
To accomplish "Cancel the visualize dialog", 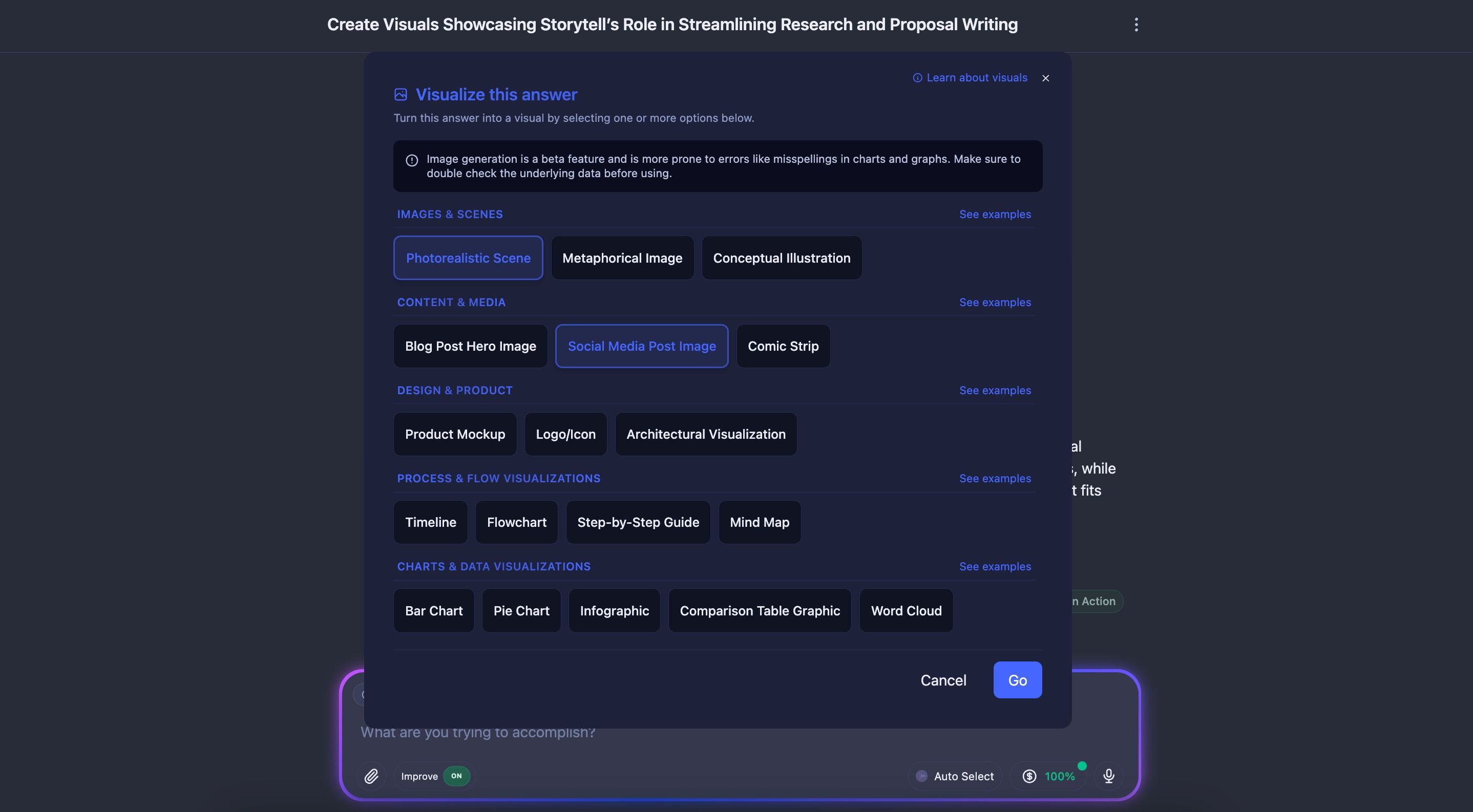I will coord(943,680).
